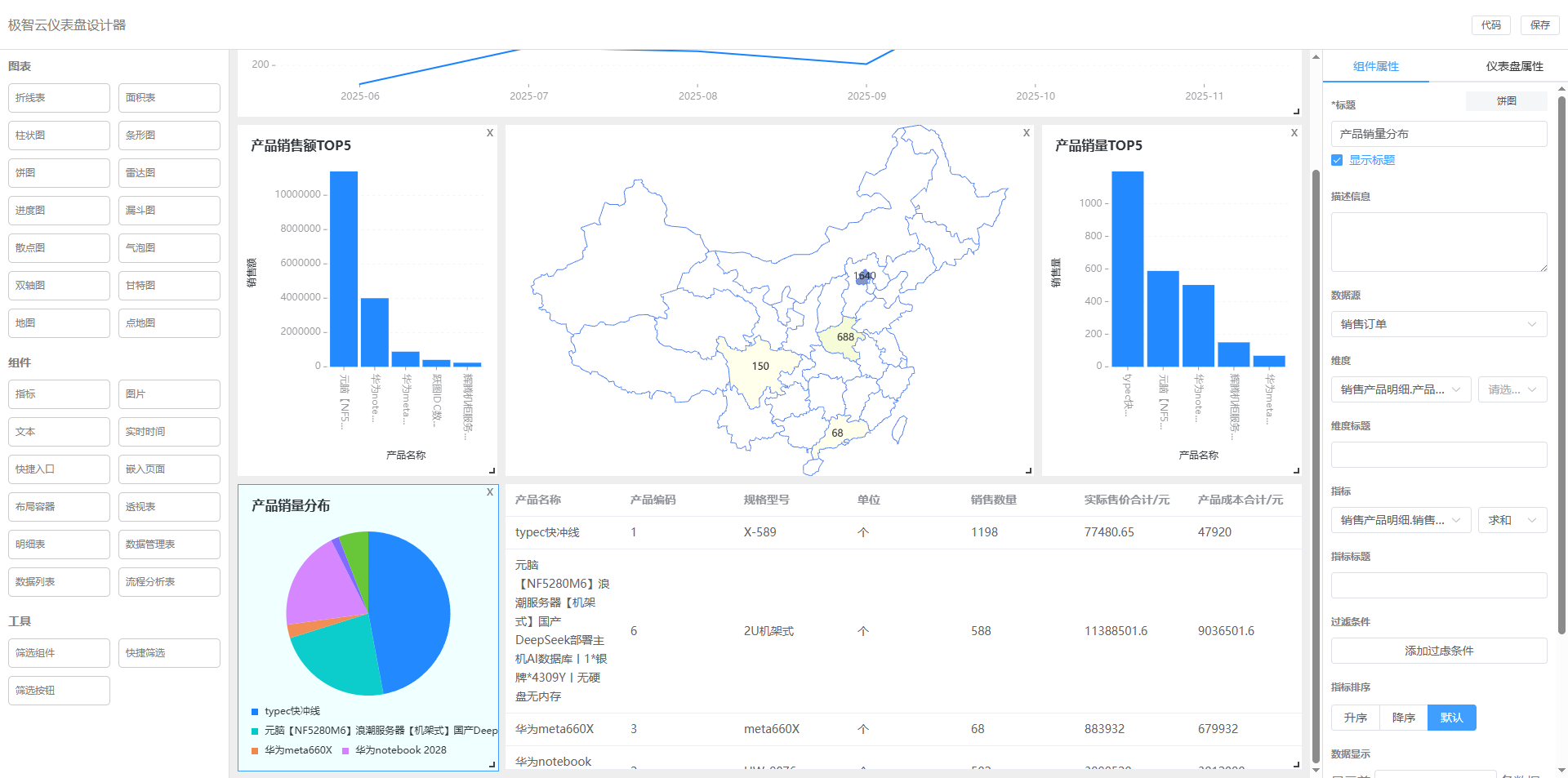Add a 折线表 chart from the palette
Screen dimensions: 1568x778
point(59,98)
